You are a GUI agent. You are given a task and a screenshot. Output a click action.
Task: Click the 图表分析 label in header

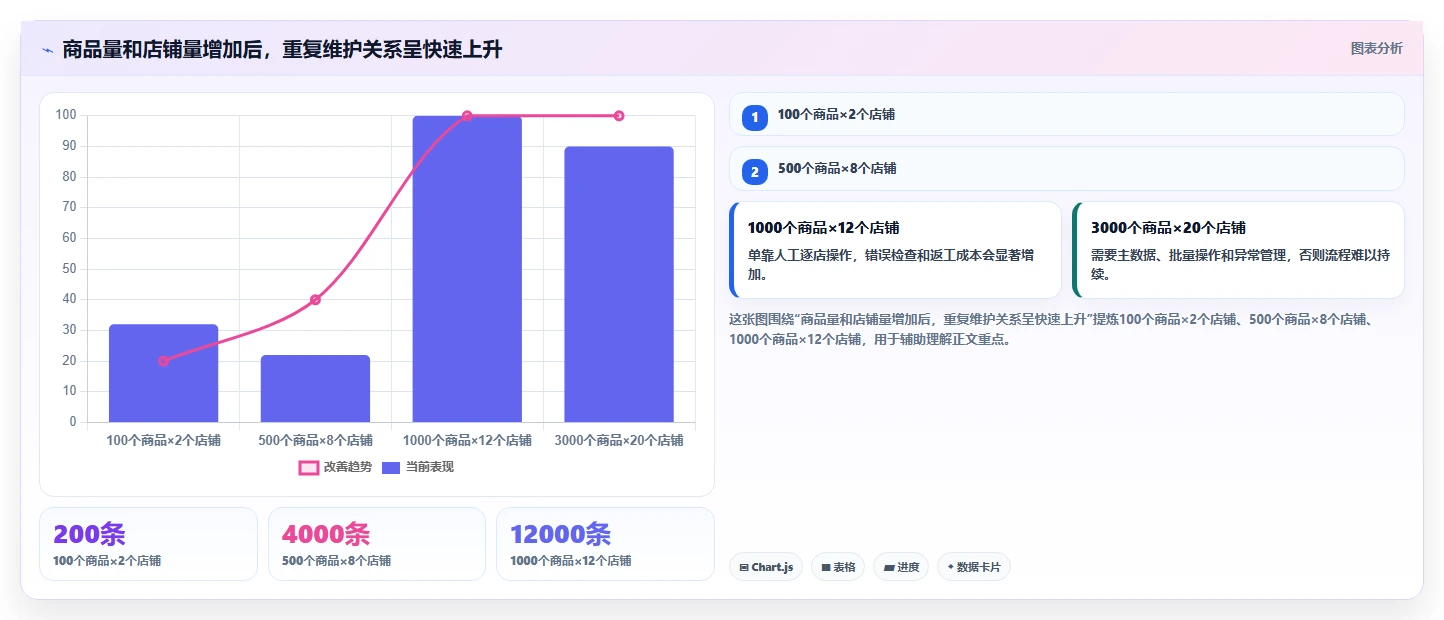click(x=1376, y=48)
